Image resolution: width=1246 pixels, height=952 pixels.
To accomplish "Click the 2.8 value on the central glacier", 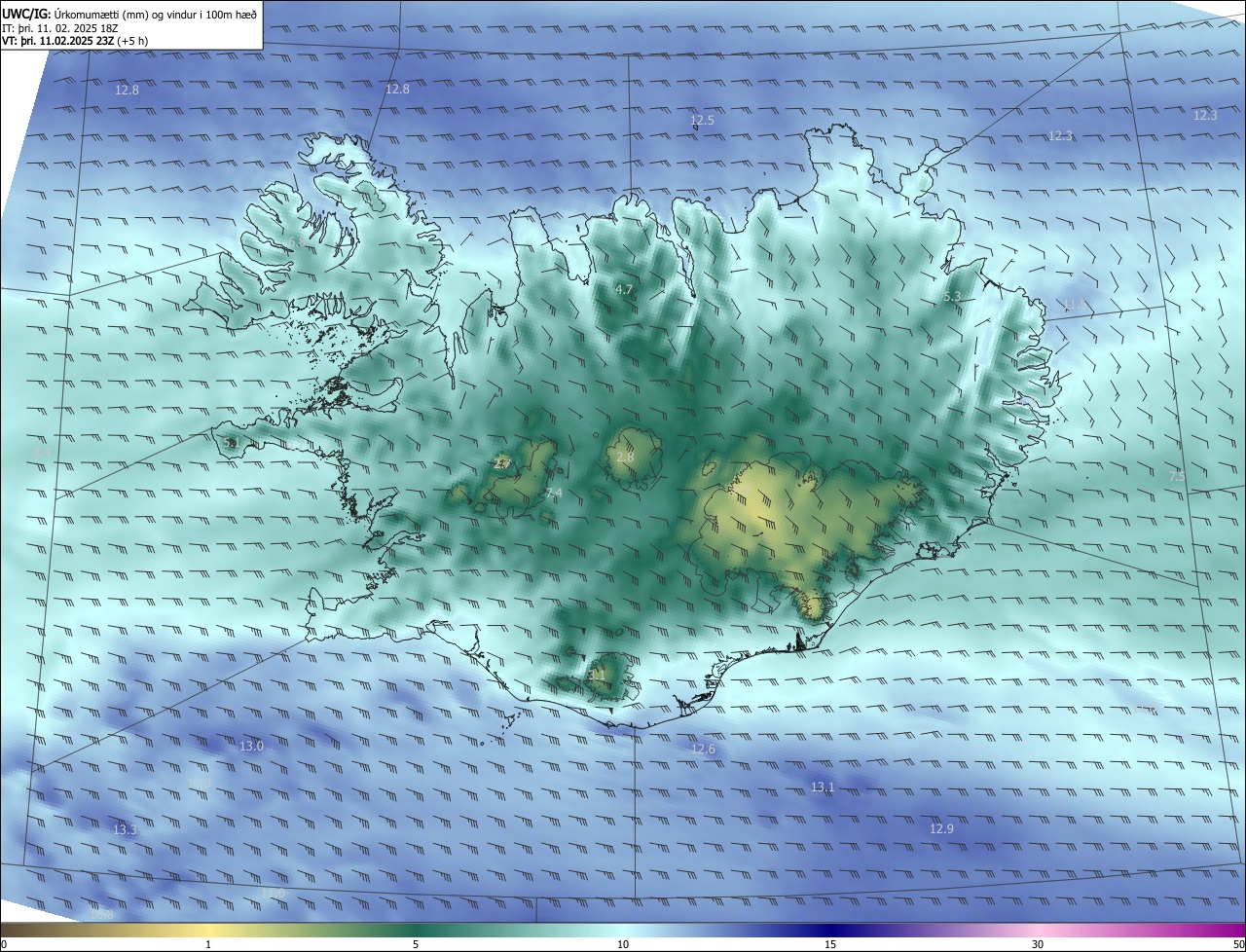I will click(x=625, y=457).
